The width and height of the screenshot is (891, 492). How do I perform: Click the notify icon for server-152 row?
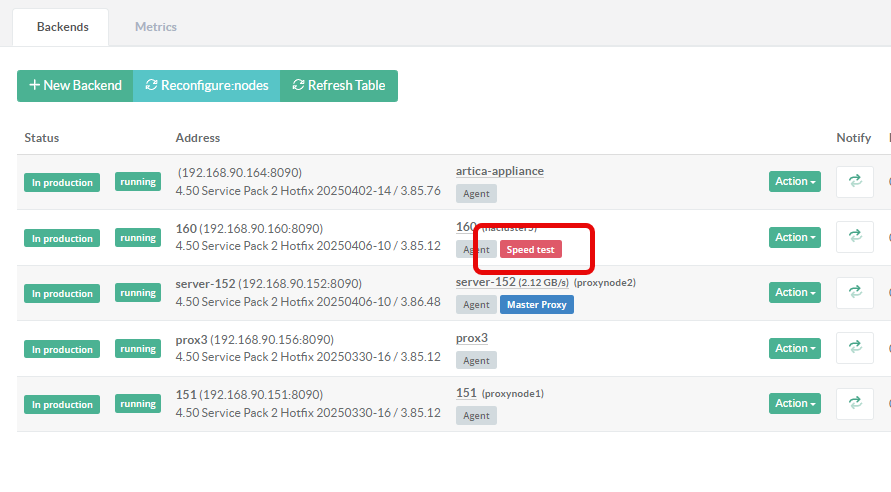pos(854,292)
